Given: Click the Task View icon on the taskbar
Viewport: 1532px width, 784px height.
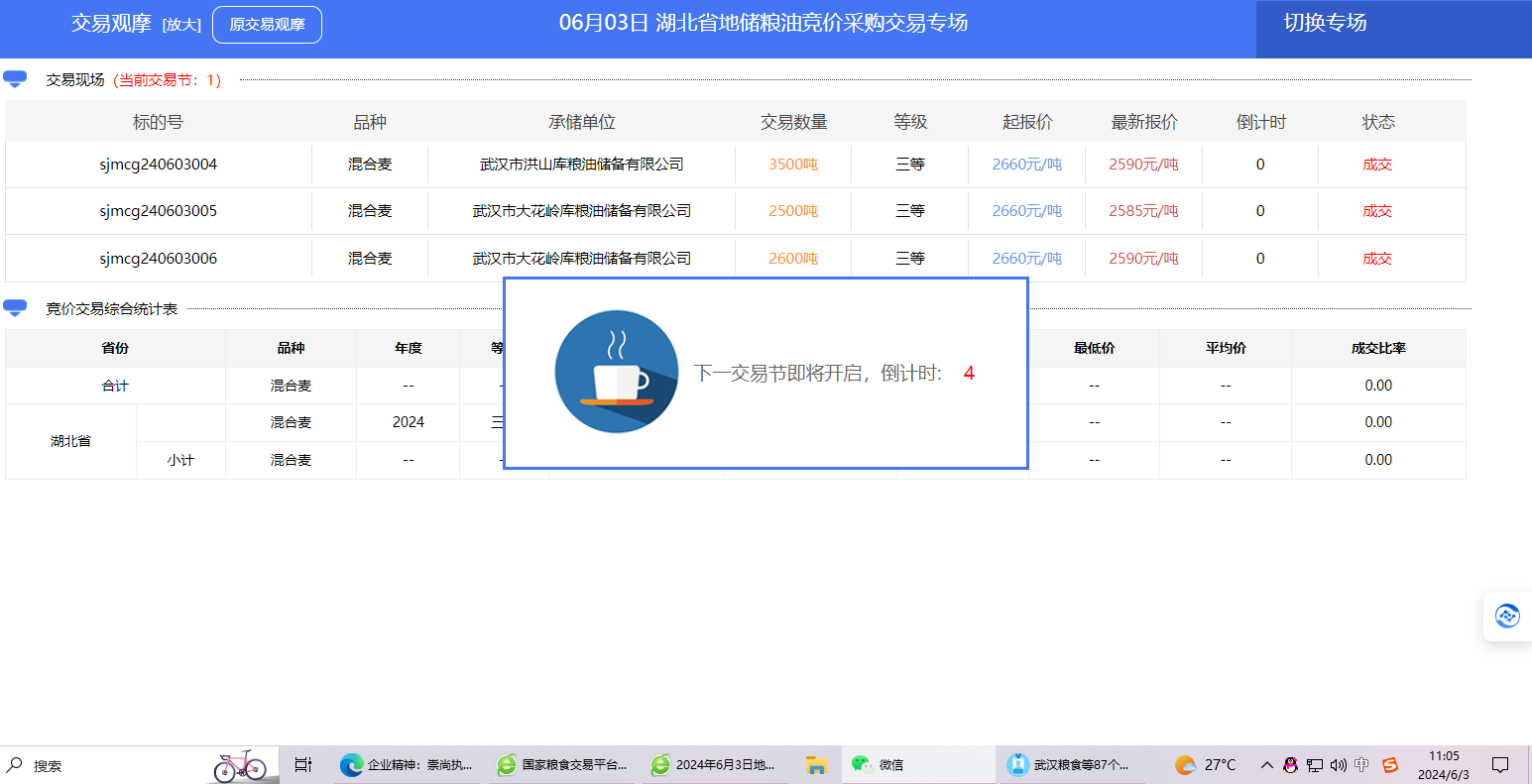Looking at the screenshot, I should click(302, 764).
